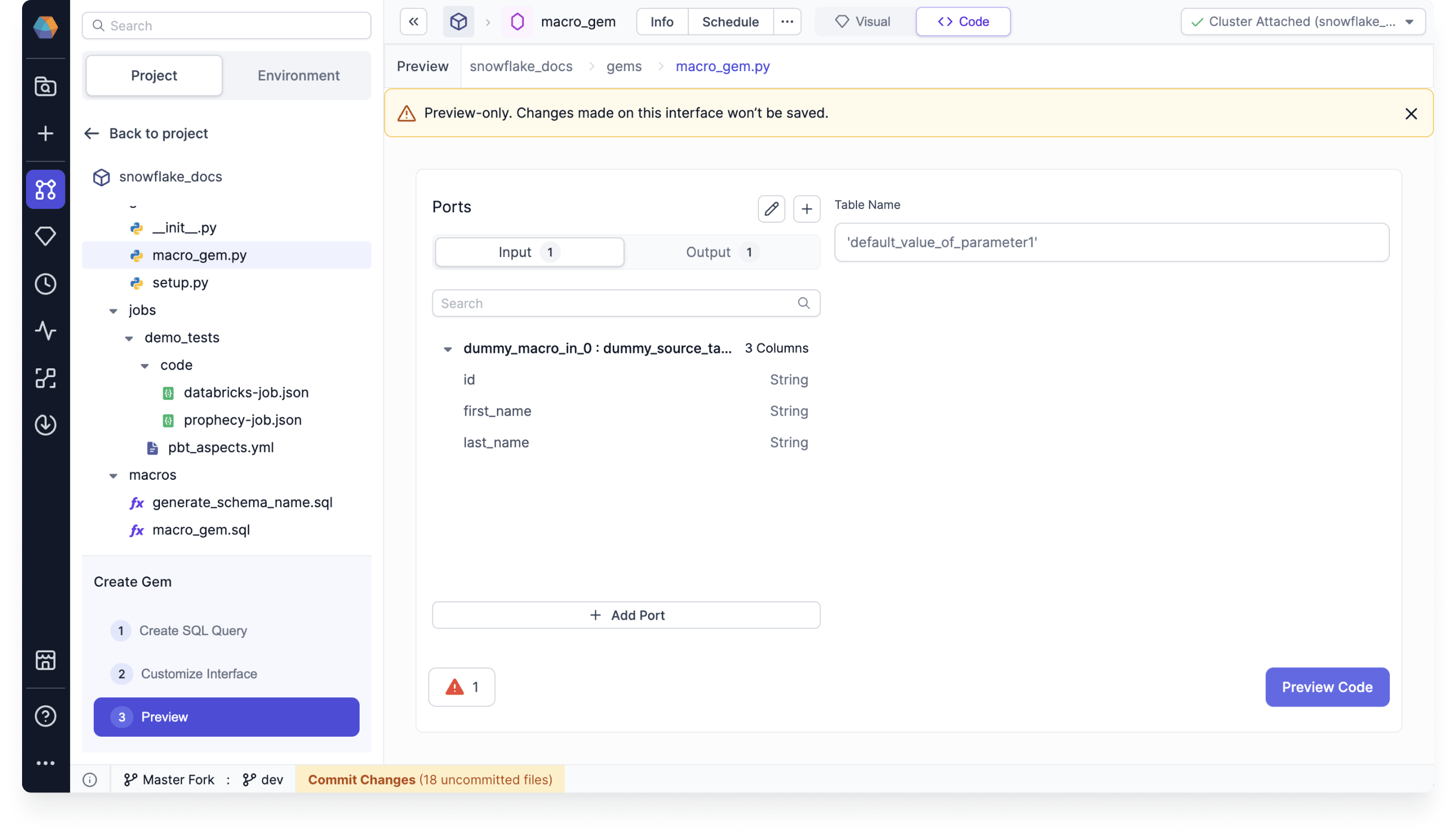Open the Schedule tab
The image size is (1456, 837).
(x=730, y=22)
